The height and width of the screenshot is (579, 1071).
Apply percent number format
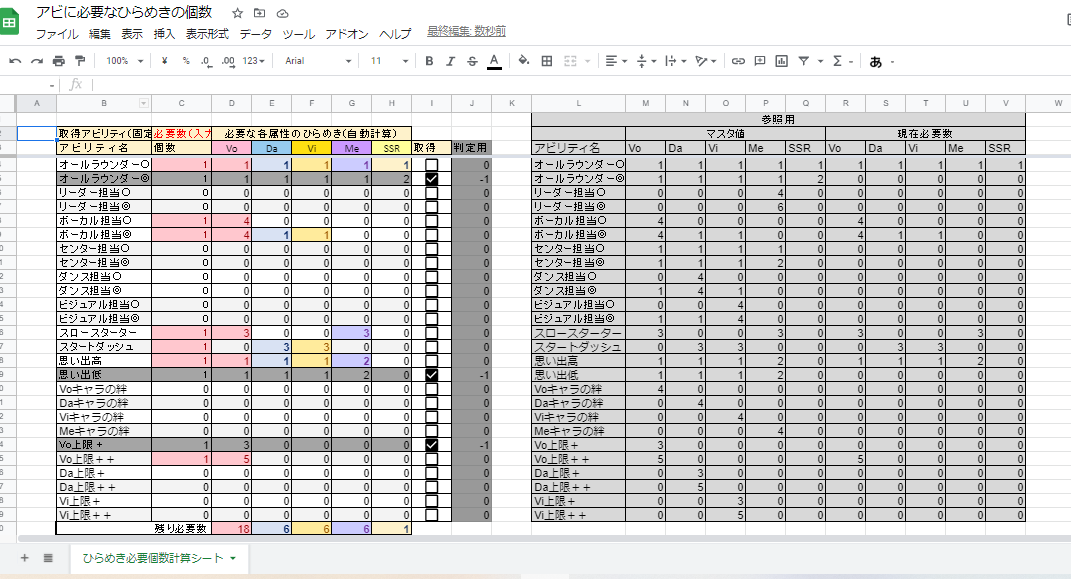pyautogui.click(x=186, y=61)
